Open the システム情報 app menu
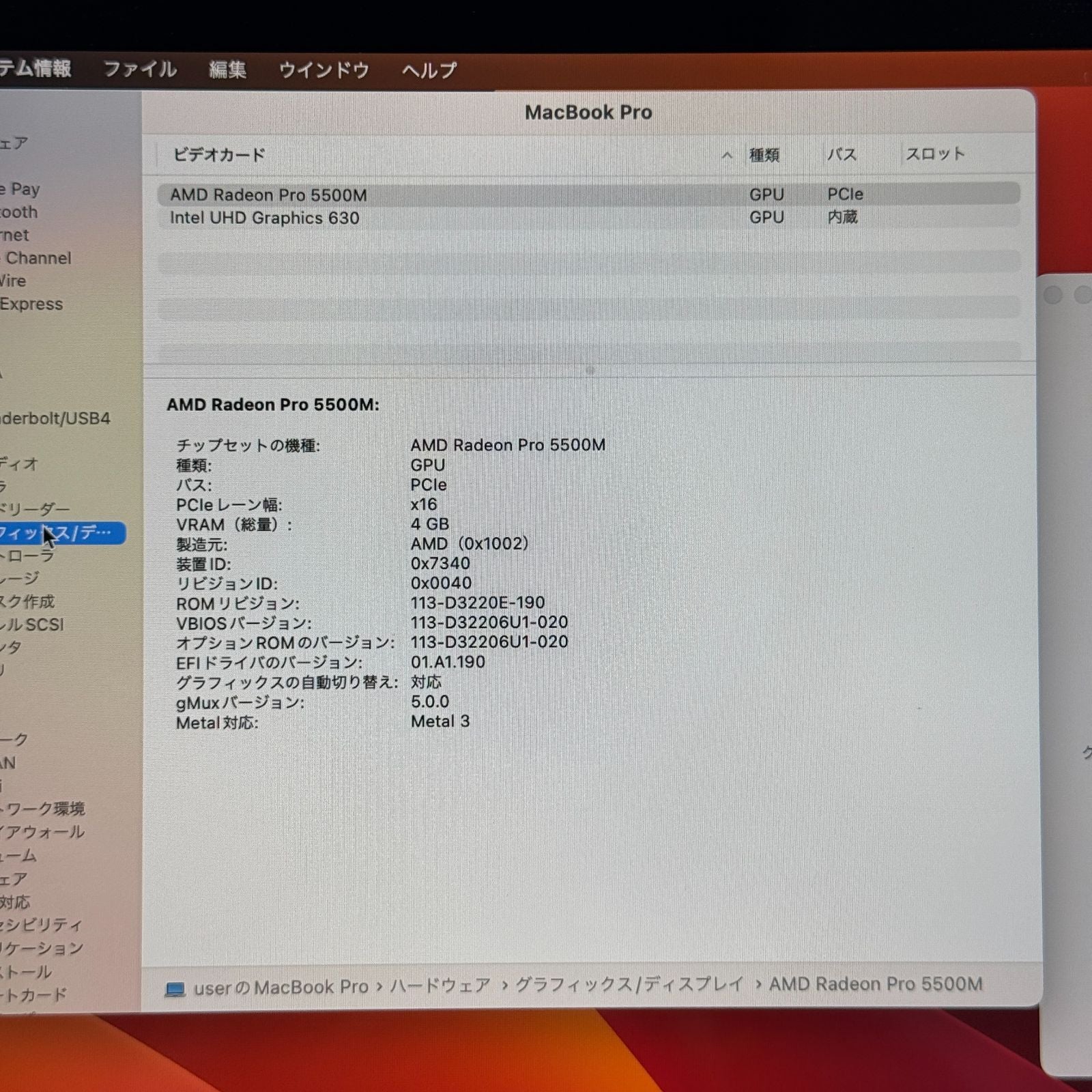Screen dimensions: 1092x1092 [35, 68]
